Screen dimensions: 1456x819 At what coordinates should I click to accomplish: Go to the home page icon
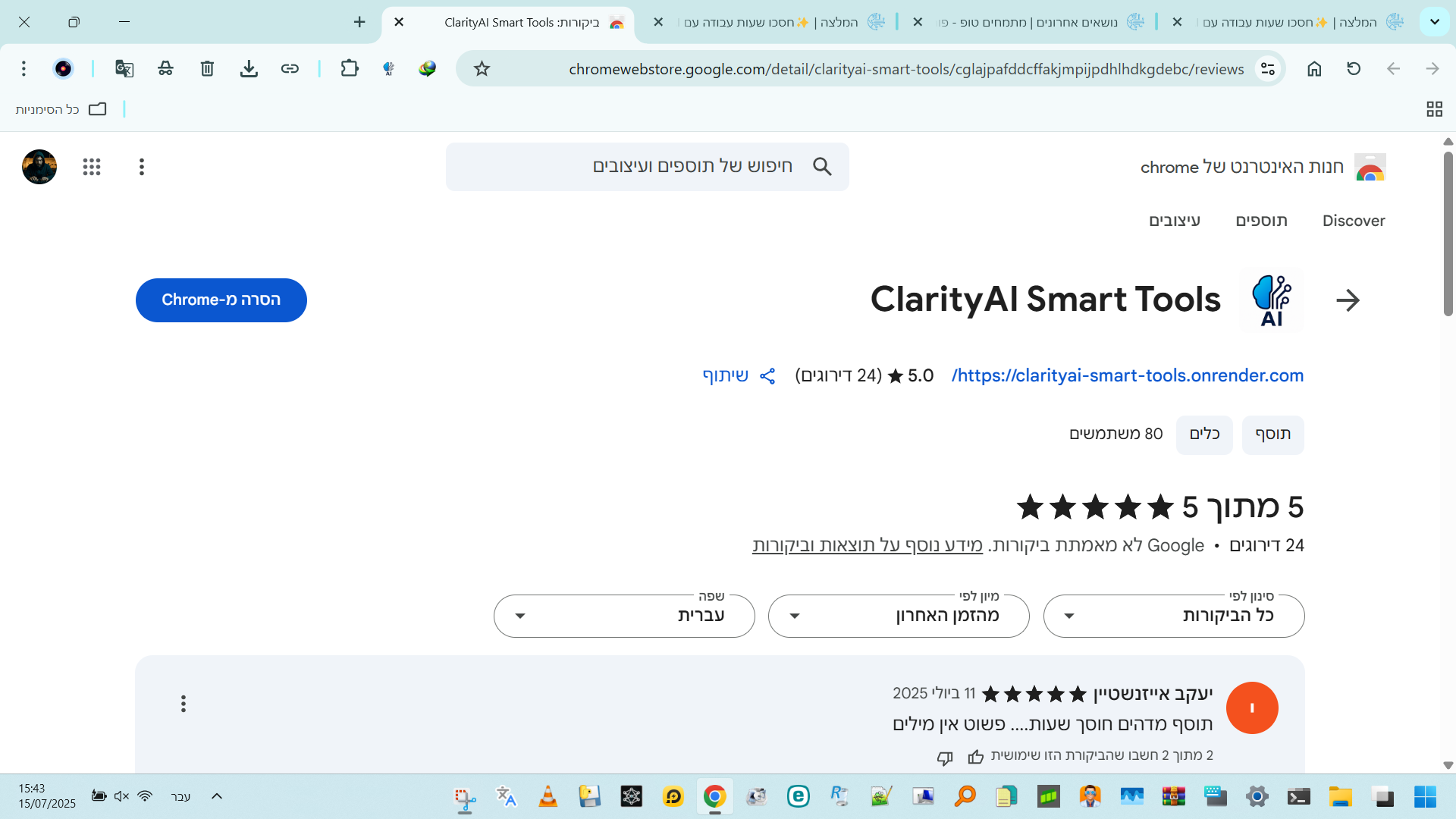[1314, 69]
